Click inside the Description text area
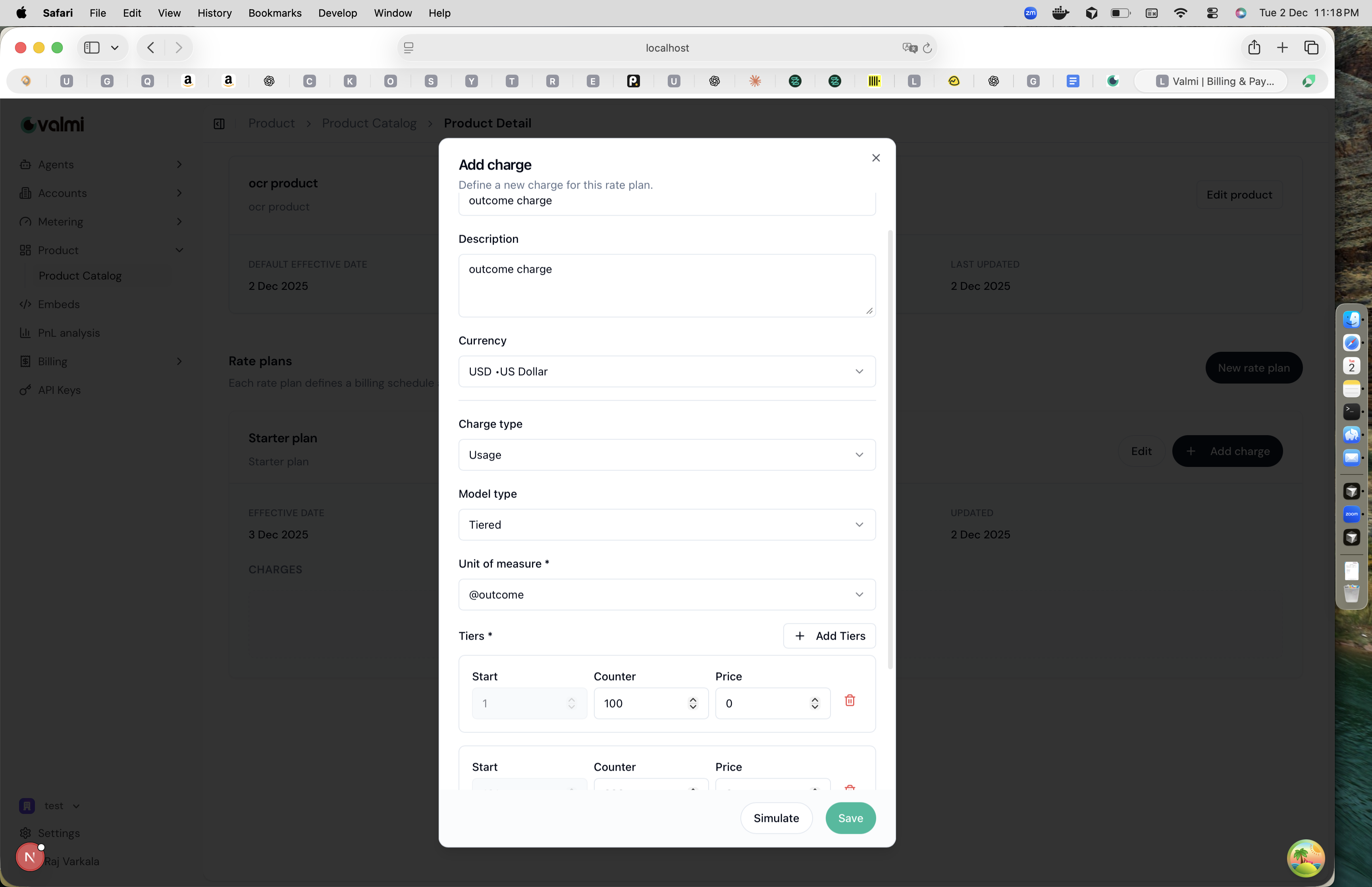This screenshot has height=887, width=1372. click(x=666, y=285)
